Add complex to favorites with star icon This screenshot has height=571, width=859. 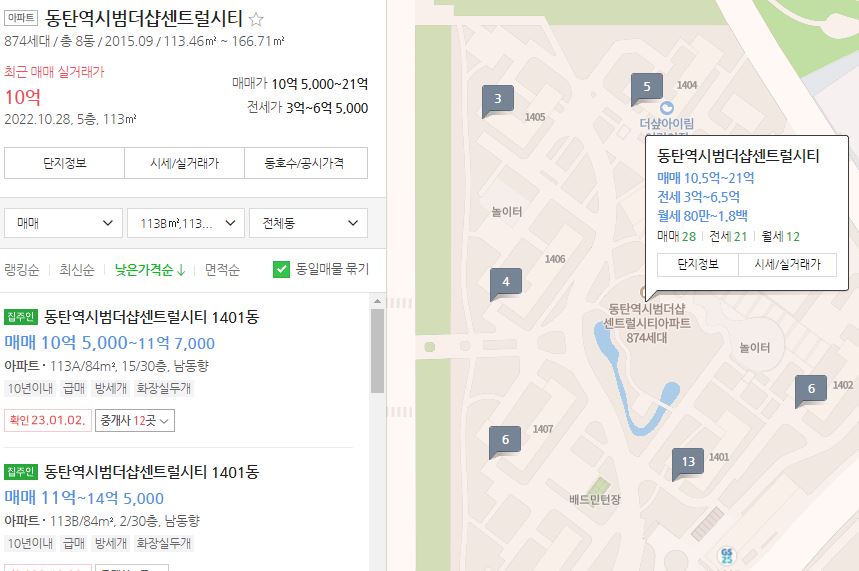tap(256, 20)
